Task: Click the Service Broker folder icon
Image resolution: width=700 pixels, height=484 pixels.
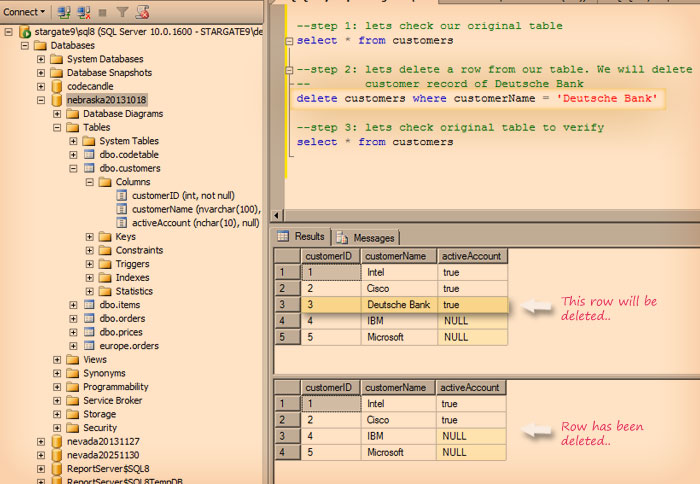Action: (72, 401)
